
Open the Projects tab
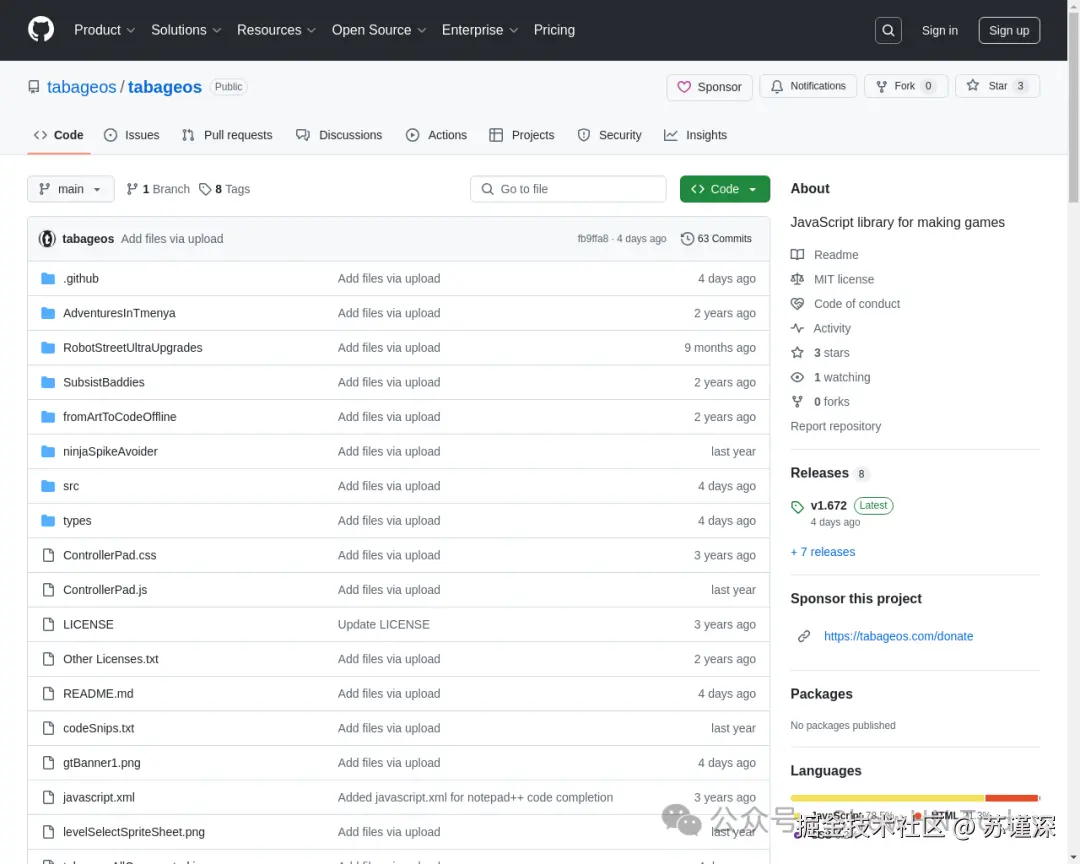point(521,135)
